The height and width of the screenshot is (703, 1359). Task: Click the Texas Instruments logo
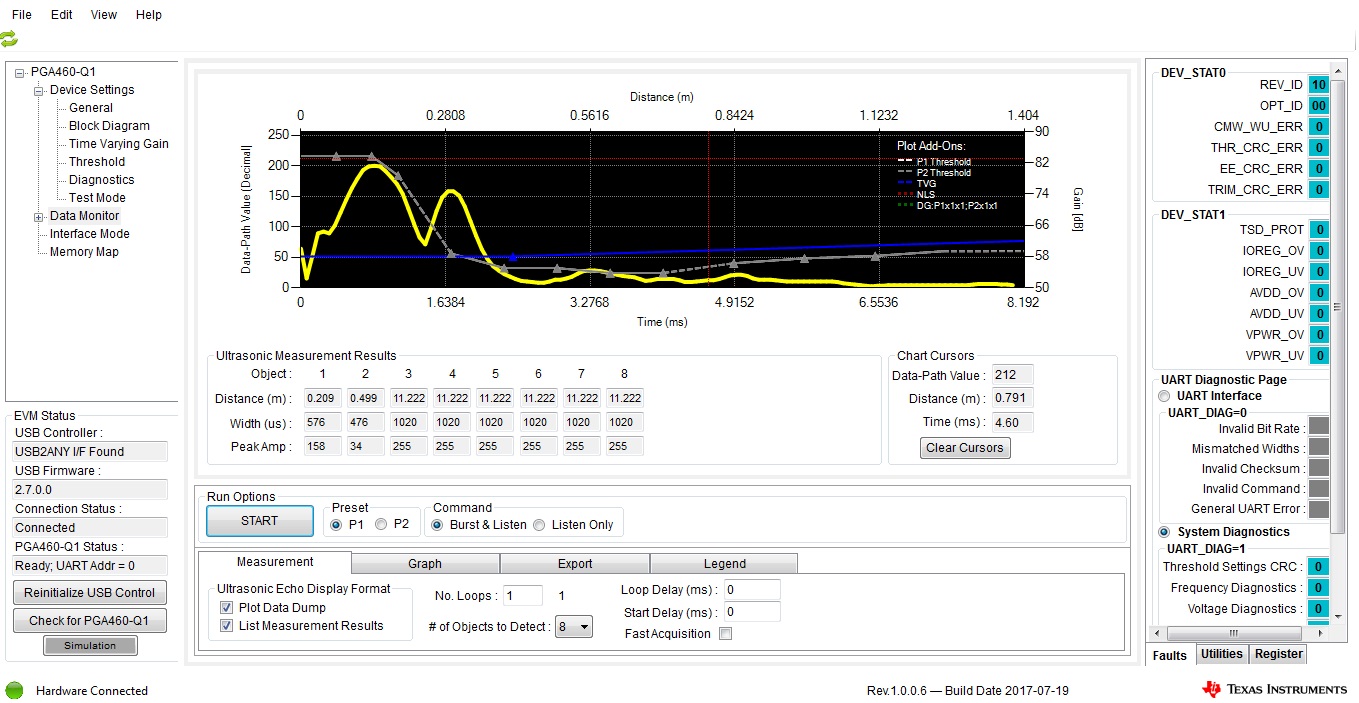(x=1274, y=689)
